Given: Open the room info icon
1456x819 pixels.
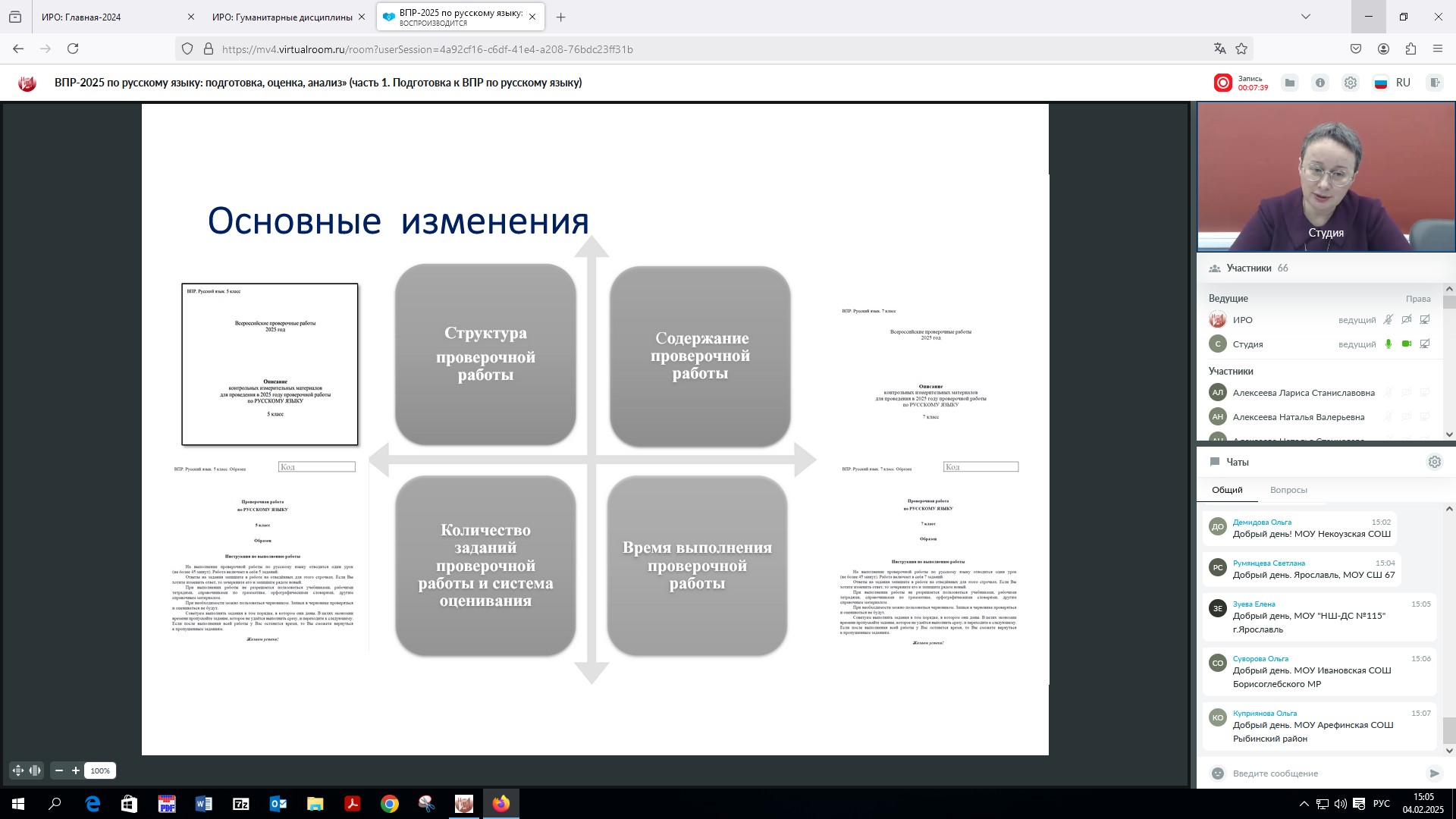Looking at the screenshot, I should click(1320, 83).
